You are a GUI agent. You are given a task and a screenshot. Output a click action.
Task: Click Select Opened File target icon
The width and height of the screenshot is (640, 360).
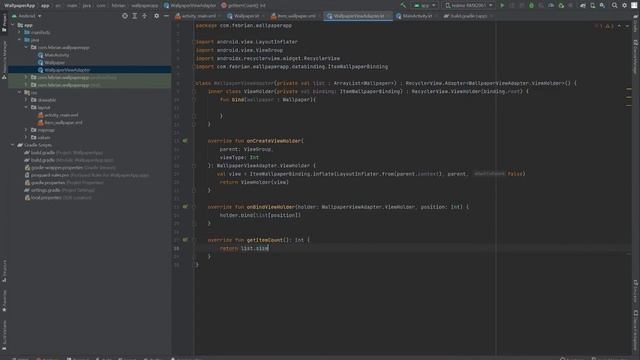(x=125, y=16)
